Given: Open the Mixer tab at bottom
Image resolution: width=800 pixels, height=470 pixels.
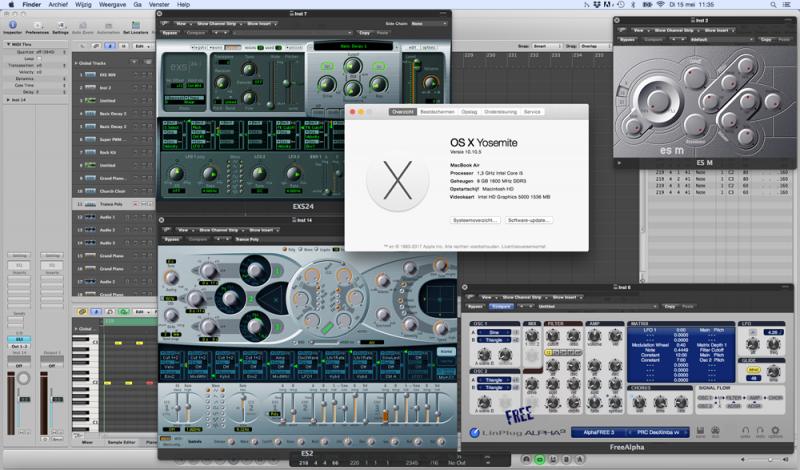Looking at the screenshot, I should click(x=87, y=442).
